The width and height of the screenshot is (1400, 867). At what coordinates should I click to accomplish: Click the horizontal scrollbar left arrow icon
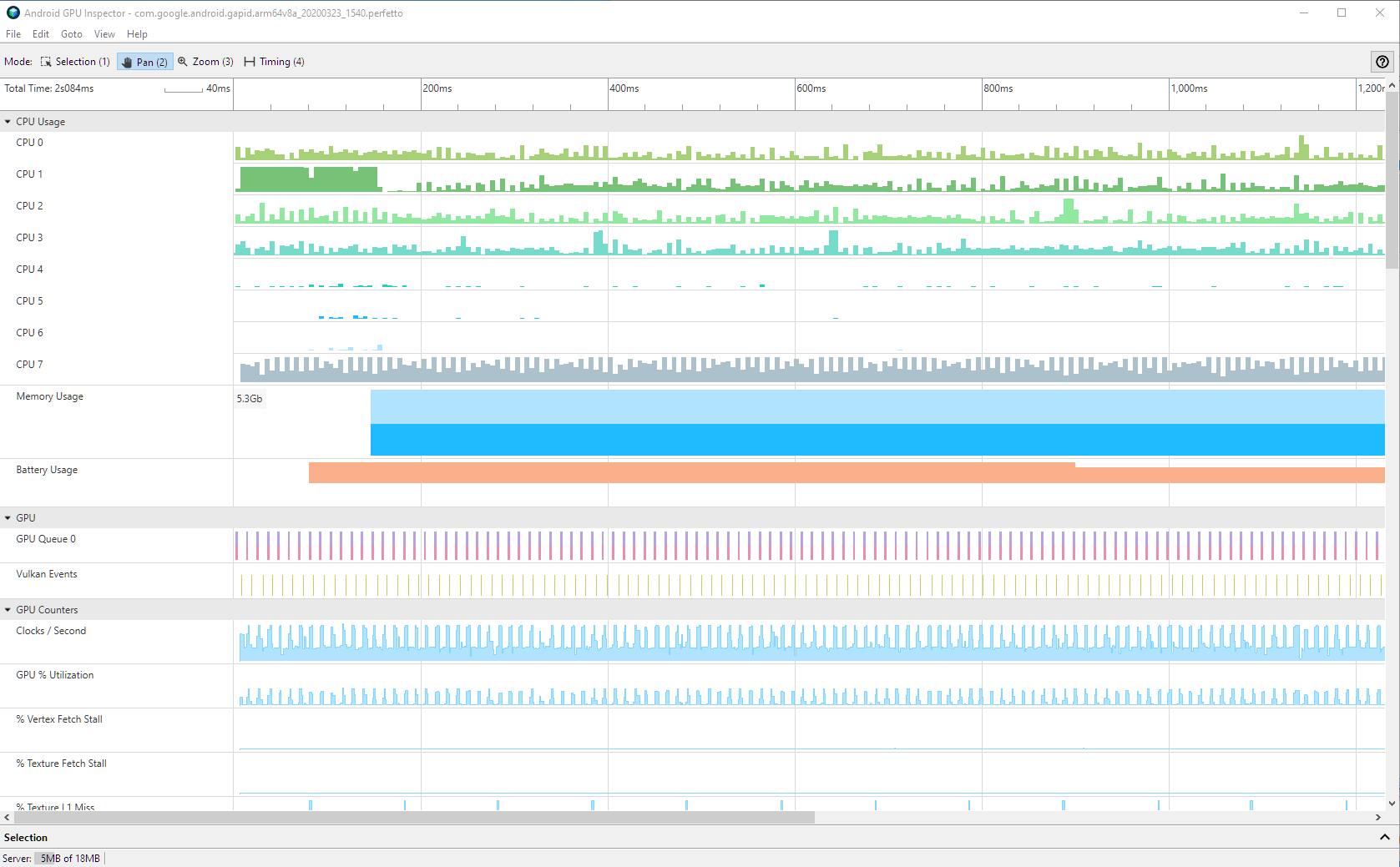pyautogui.click(x=7, y=817)
